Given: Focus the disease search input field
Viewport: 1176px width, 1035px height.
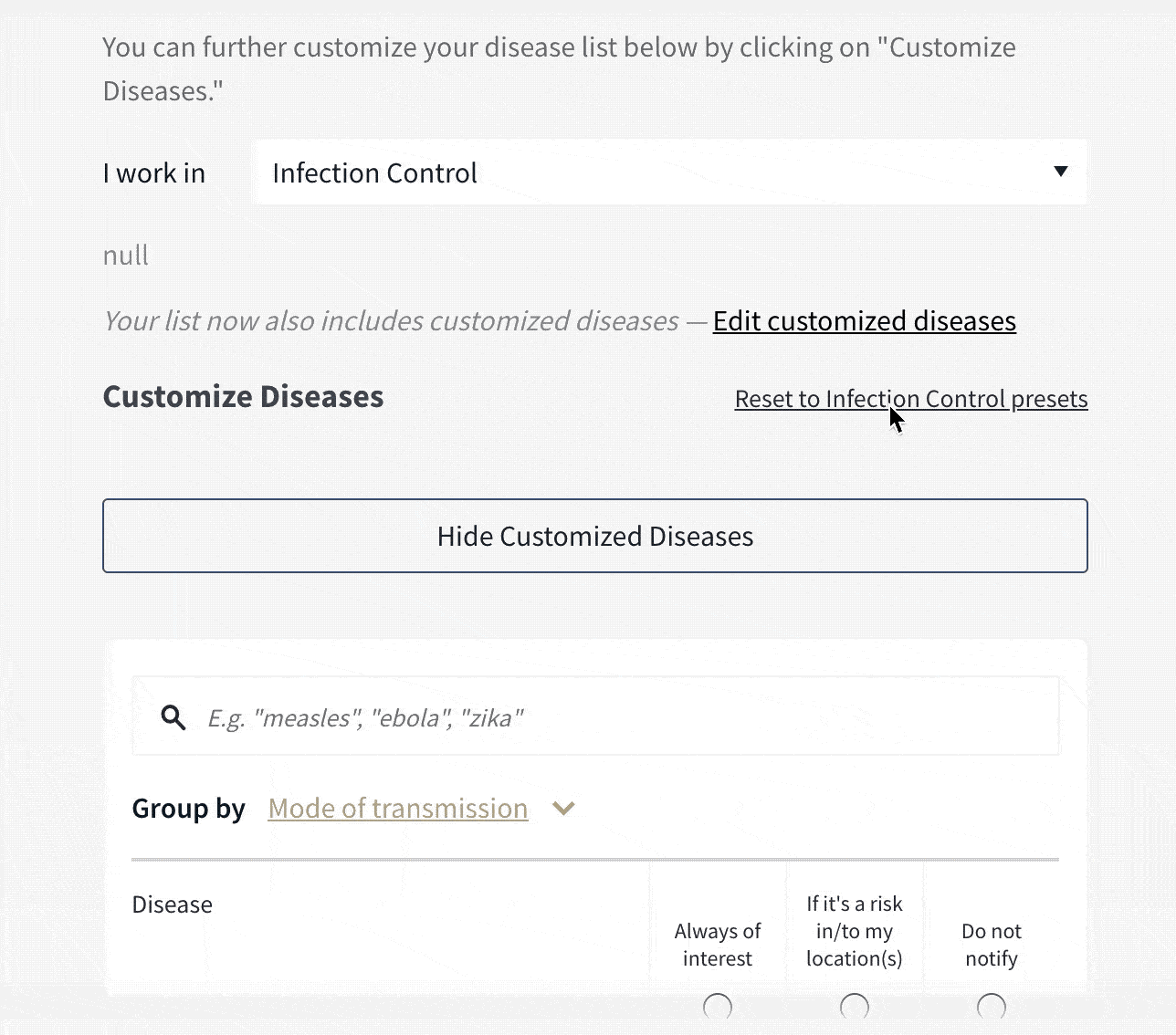Looking at the screenshot, I should pyautogui.click(x=595, y=716).
